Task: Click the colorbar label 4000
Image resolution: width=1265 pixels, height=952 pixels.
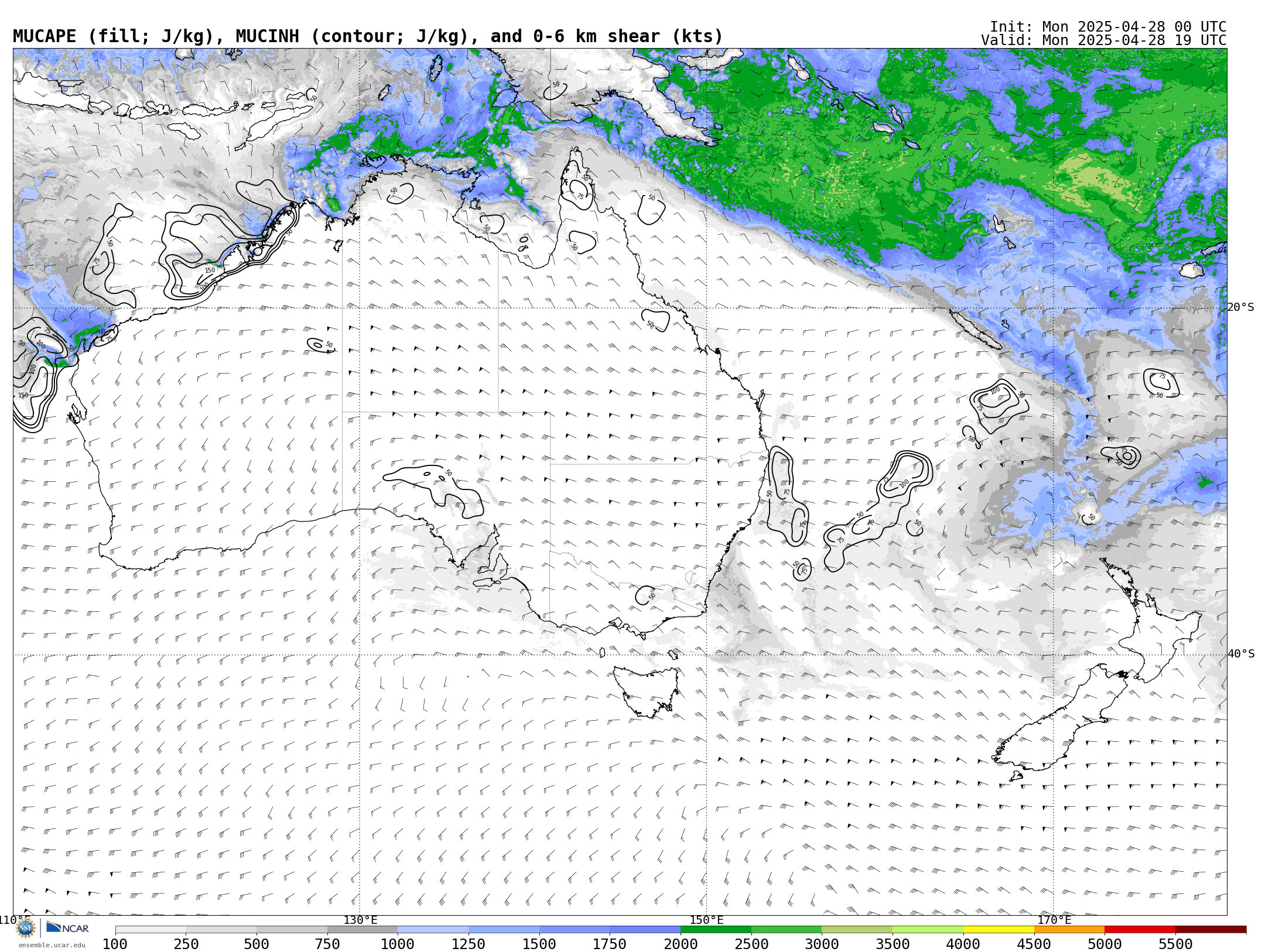Action: coord(963,944)
